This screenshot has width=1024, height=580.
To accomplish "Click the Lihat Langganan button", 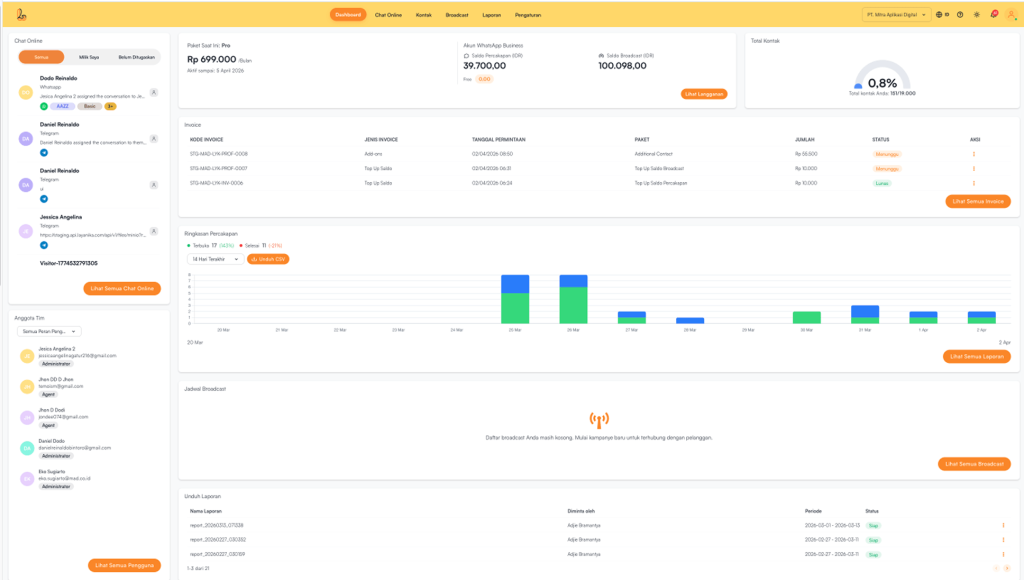I will (705, 94).
